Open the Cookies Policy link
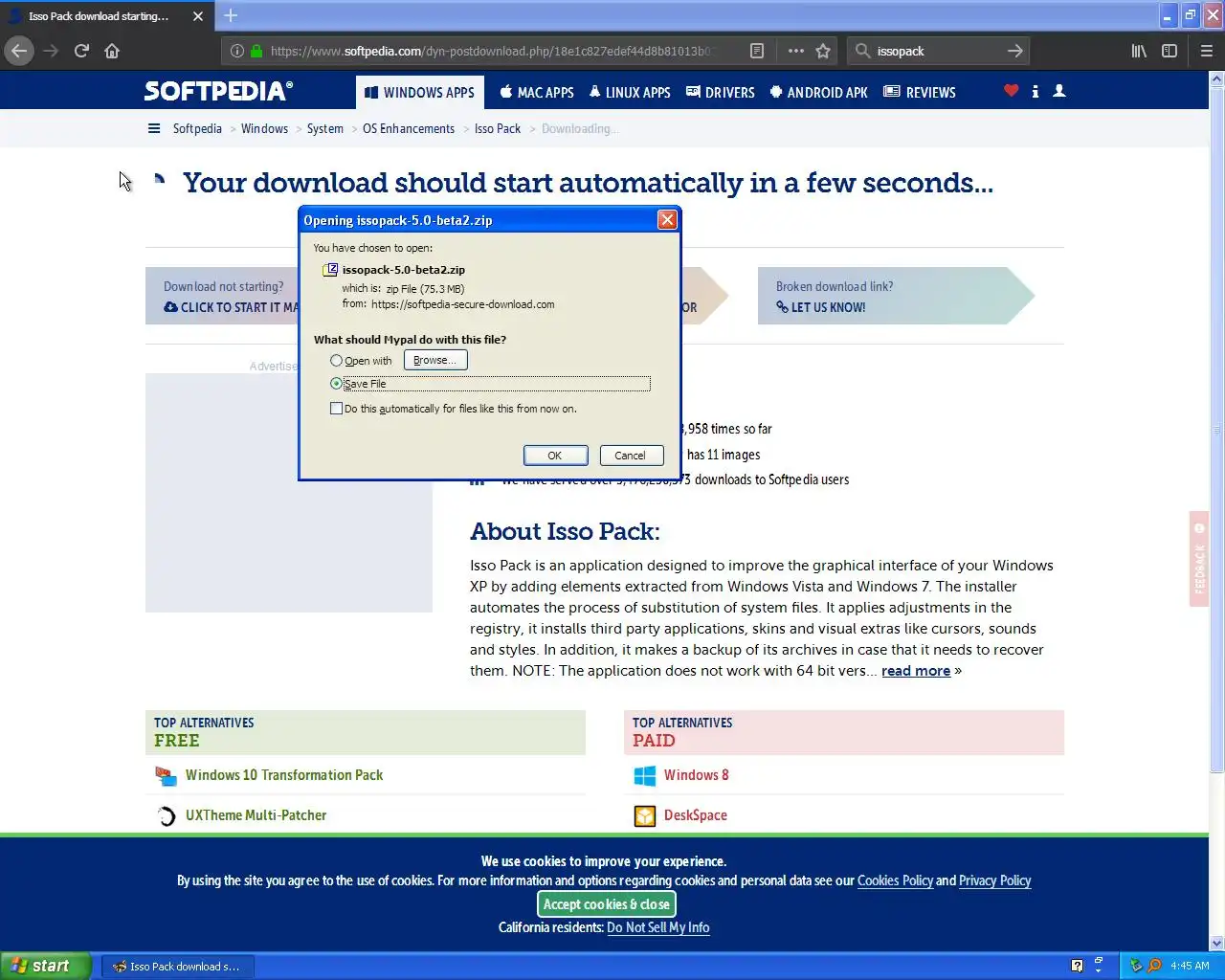Image resolution: width=1225 pixels, height=980 pixels. (895, 880)
